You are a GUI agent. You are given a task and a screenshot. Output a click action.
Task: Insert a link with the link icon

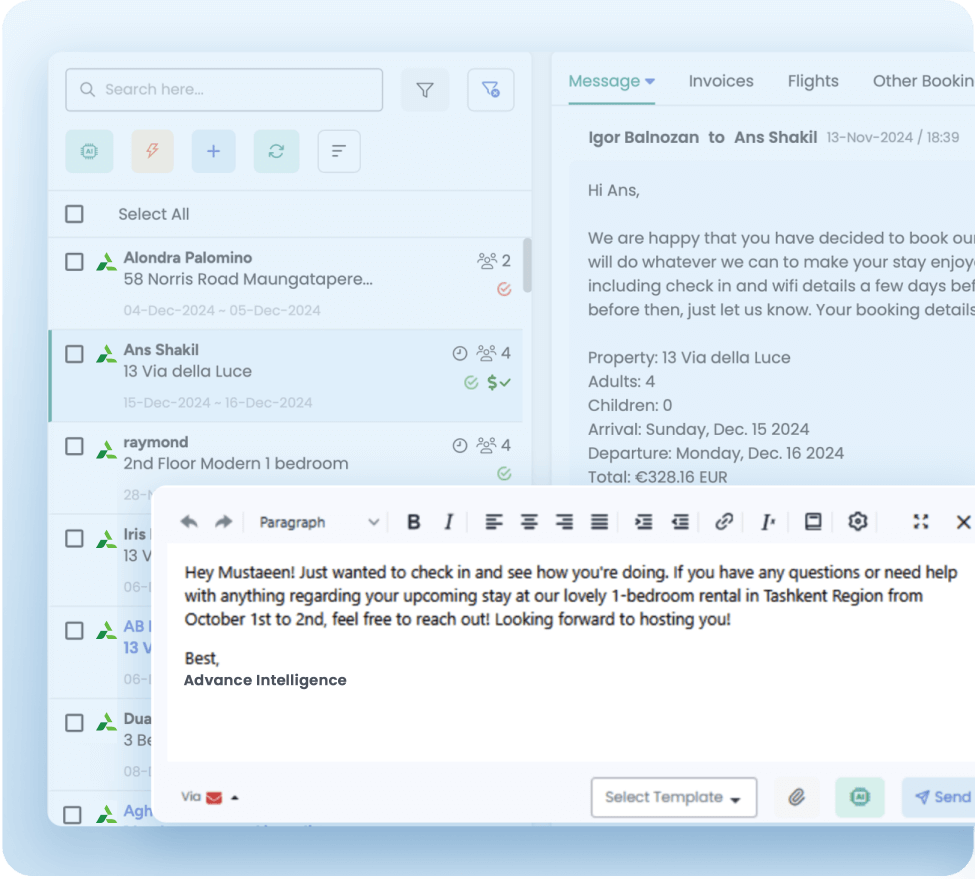coord(724,522)
